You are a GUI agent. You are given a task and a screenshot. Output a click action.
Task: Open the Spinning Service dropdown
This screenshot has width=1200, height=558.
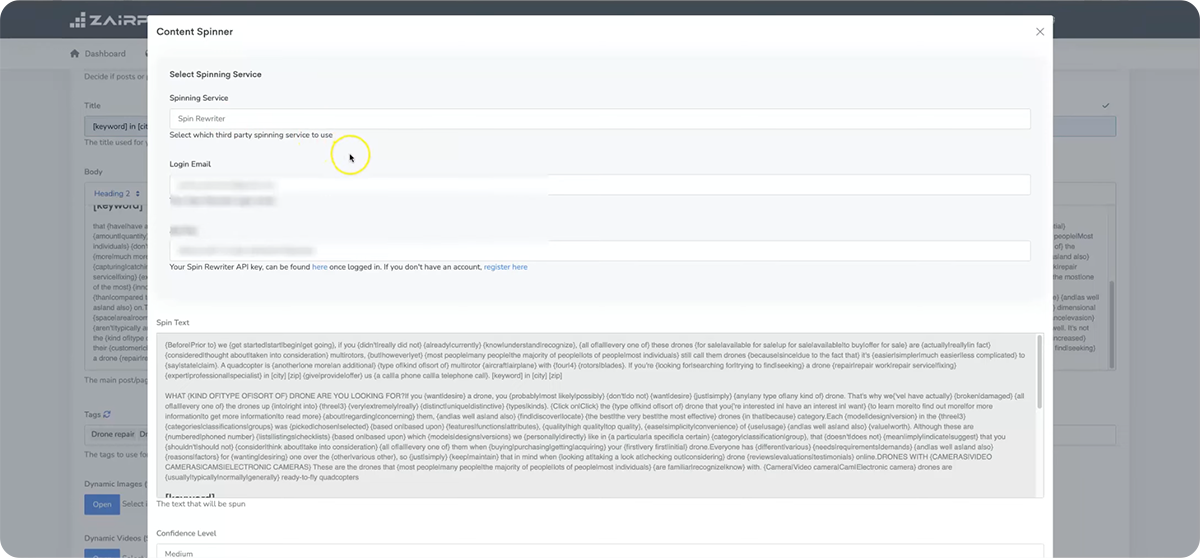599,119
